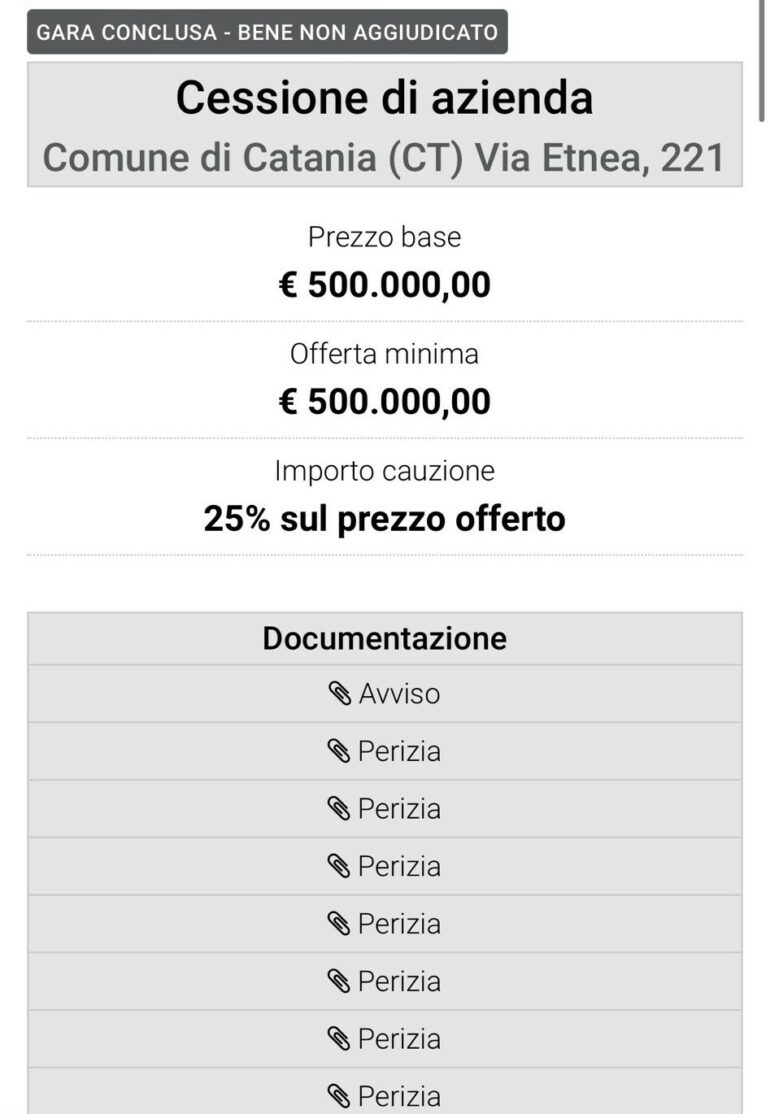Image resolution: width=770 pixels, height=1114 pixels.
Task: Click the Via Etnea 221 address text
Action: (600, 158)
